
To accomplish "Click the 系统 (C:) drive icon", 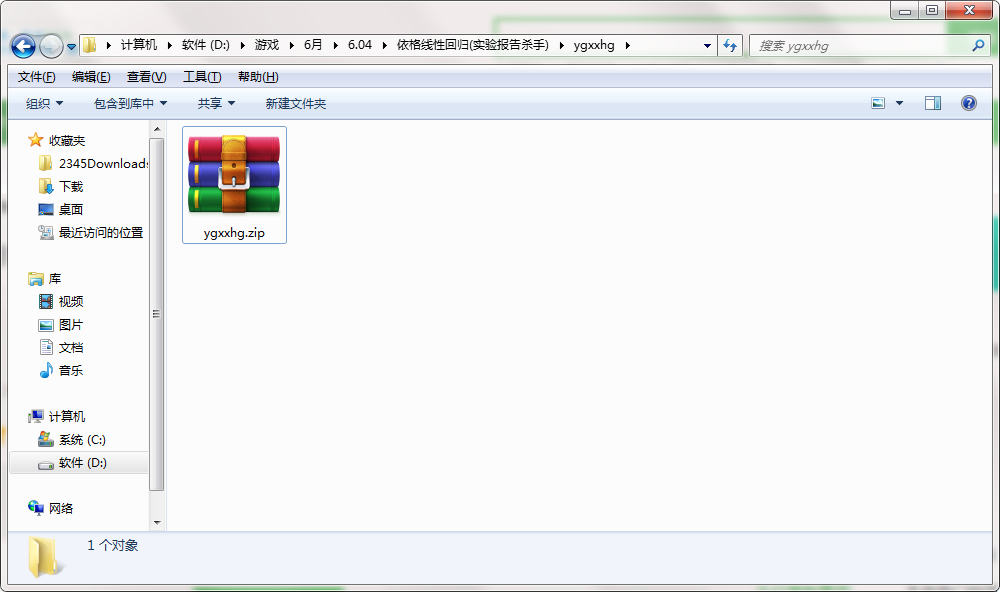I will [45, 439].
